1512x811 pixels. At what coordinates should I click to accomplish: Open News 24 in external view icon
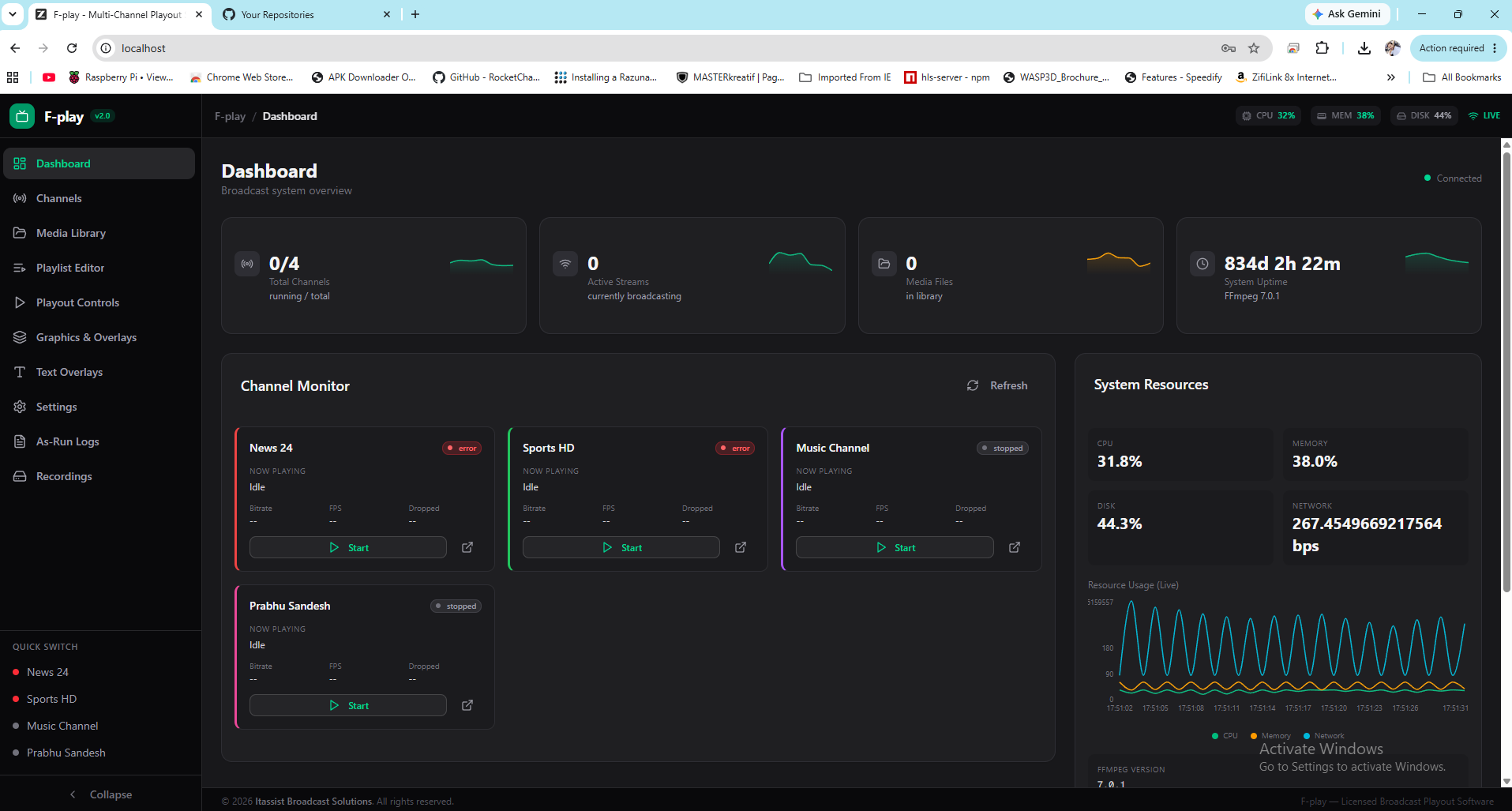tap(467, 547)
